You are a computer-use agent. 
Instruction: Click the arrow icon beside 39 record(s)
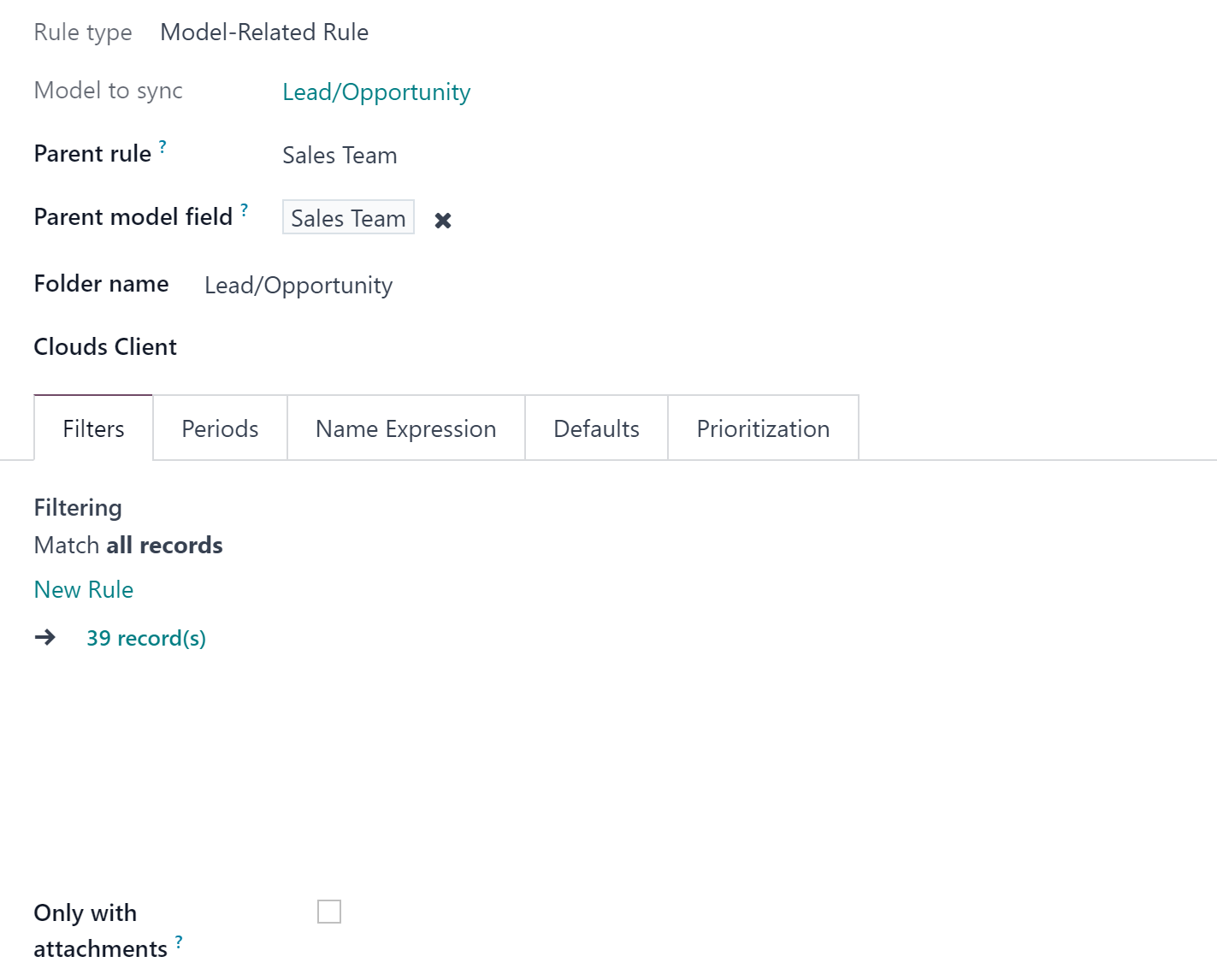point(45,637)
